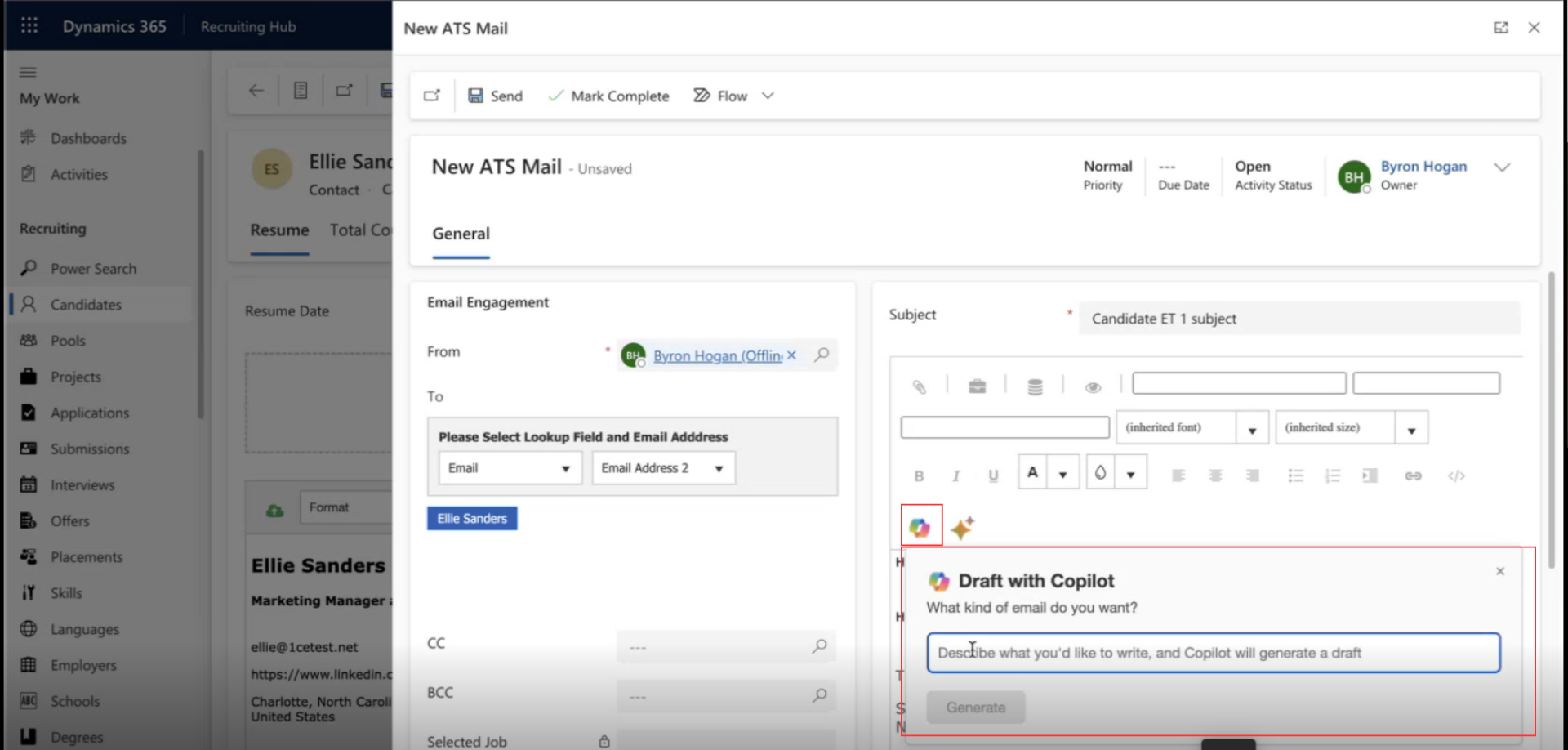Align text left
Image resolution: width=1568 pixels, height=750 pixels.
click(x=1178, y=475)
